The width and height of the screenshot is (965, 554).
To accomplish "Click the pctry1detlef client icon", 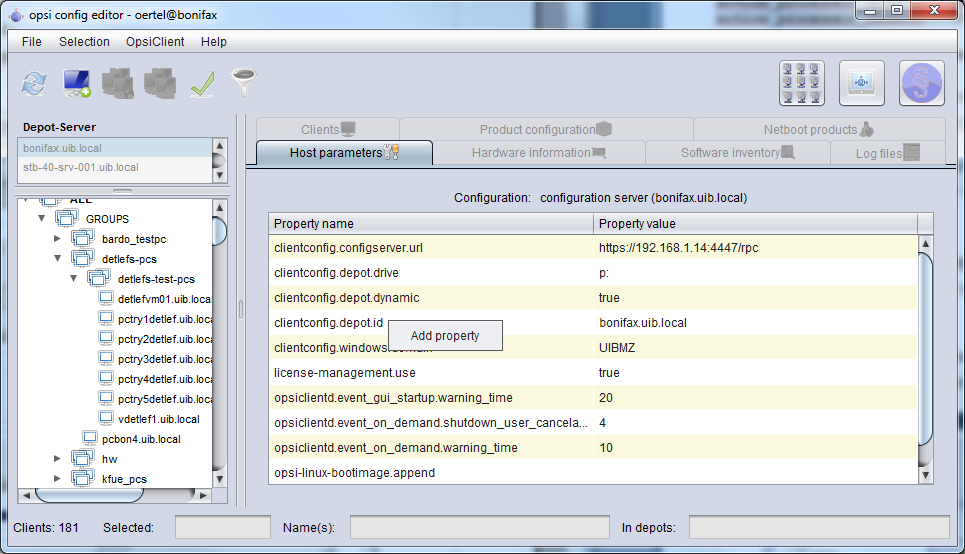I will (106, 318).
